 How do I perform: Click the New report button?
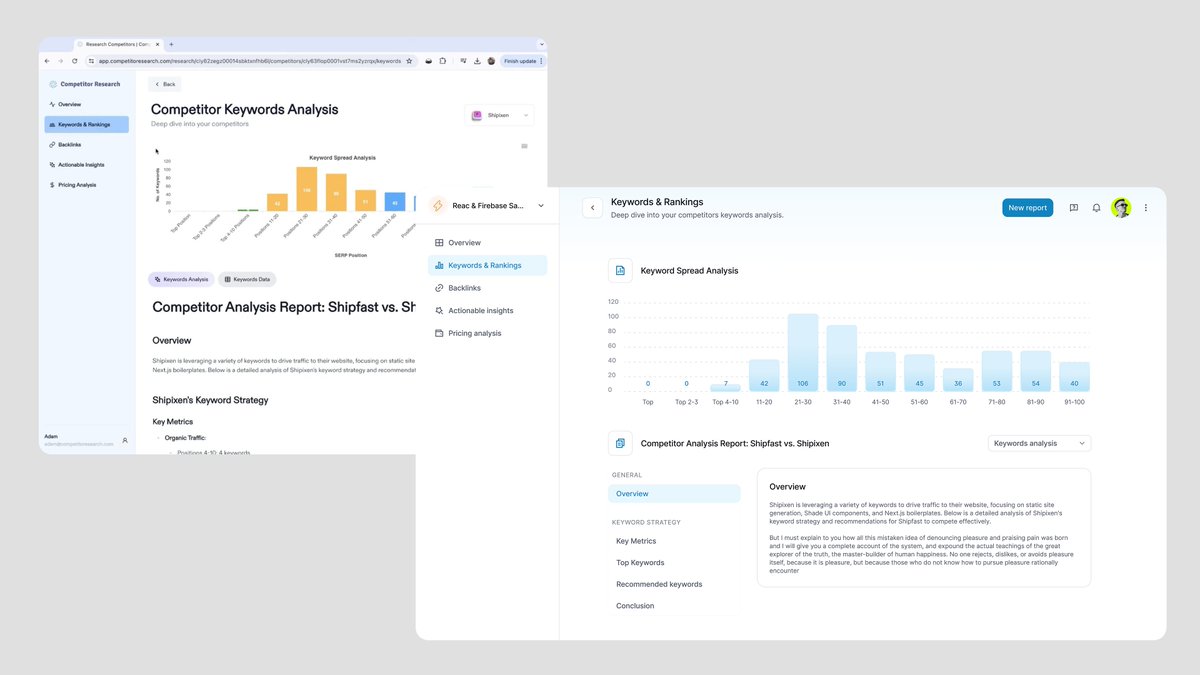click(1027, 208)
